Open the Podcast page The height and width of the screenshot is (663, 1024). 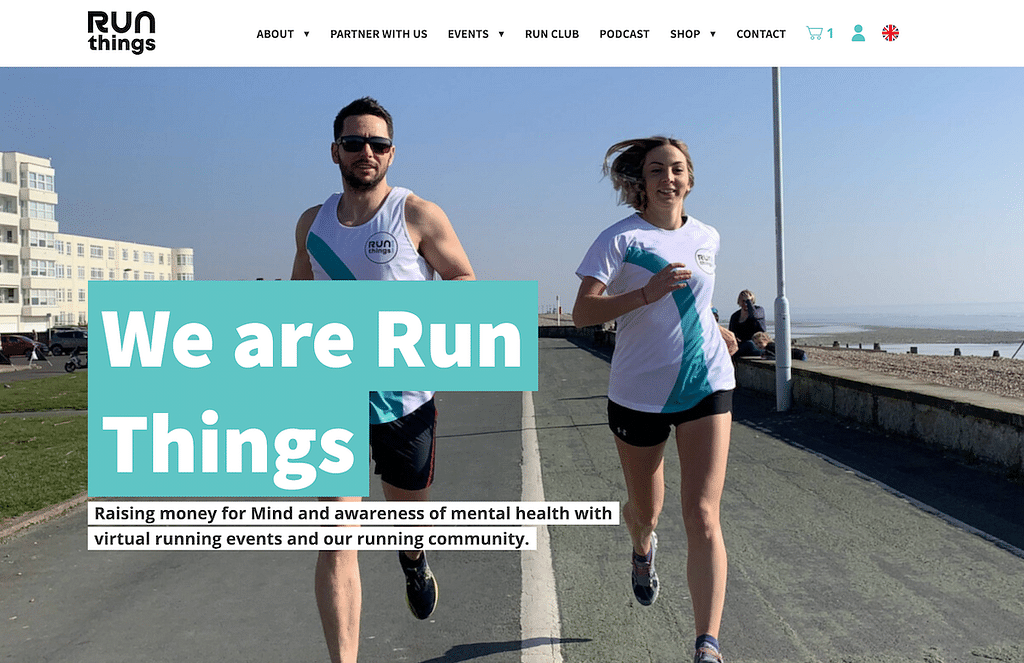[624, 34]
